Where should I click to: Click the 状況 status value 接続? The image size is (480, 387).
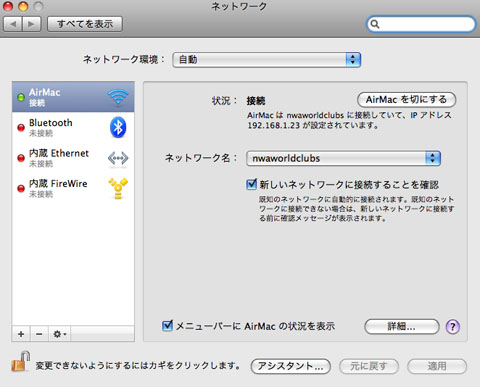[256, 101]
